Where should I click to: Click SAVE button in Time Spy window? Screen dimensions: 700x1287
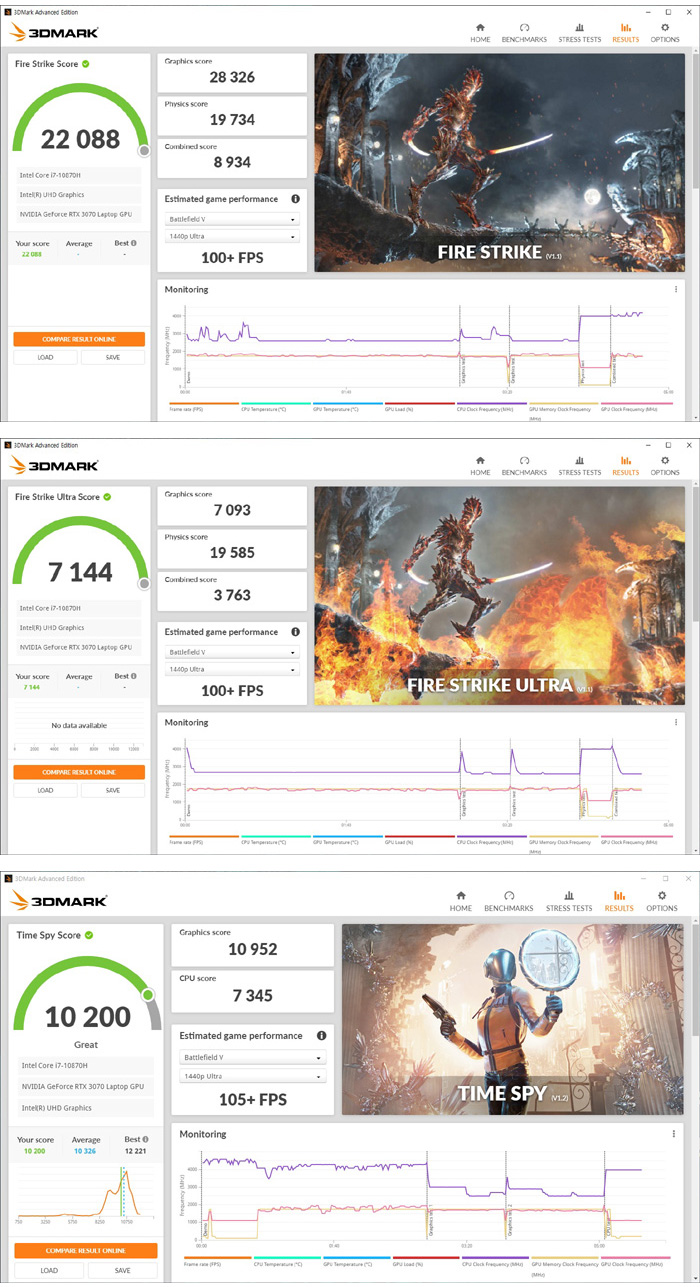click(x=122, y=1270)
